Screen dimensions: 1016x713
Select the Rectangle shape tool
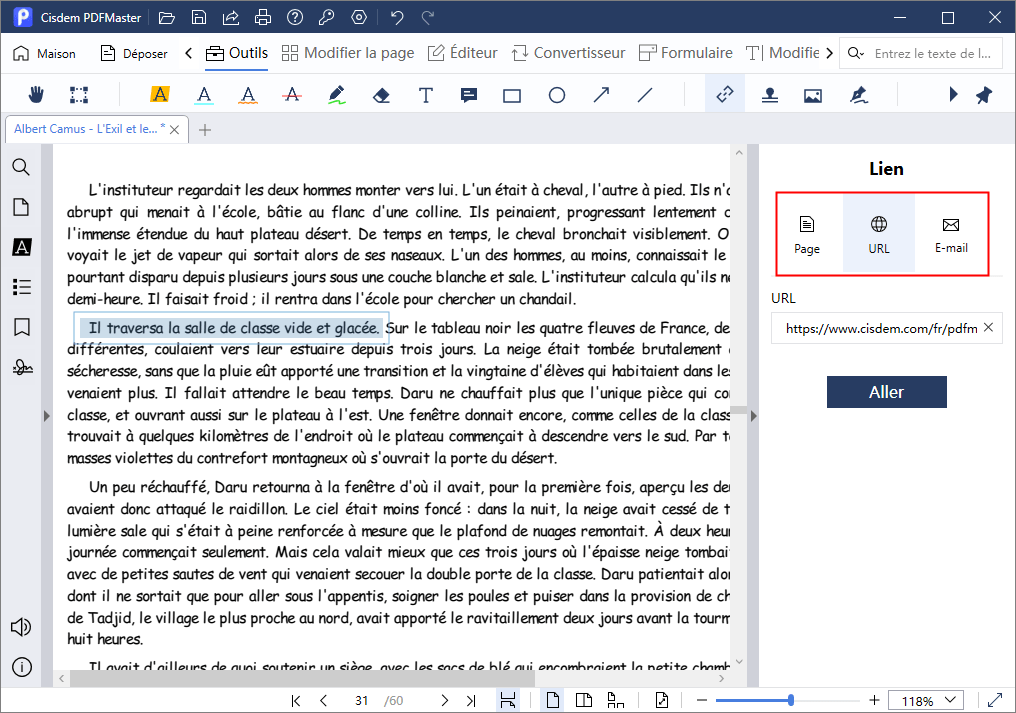tap(512, 96)
